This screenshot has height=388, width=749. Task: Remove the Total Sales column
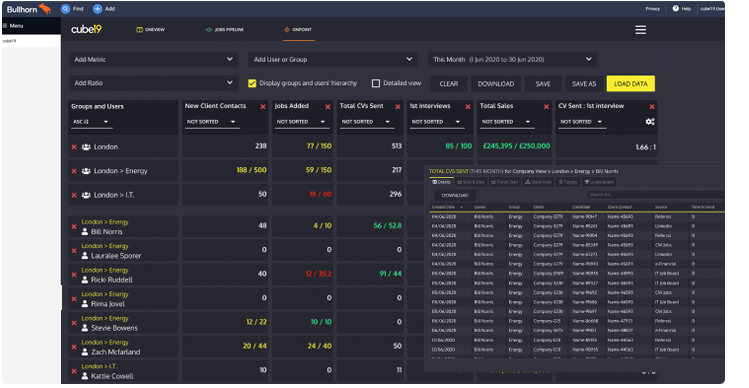click(x=546, y=107)
